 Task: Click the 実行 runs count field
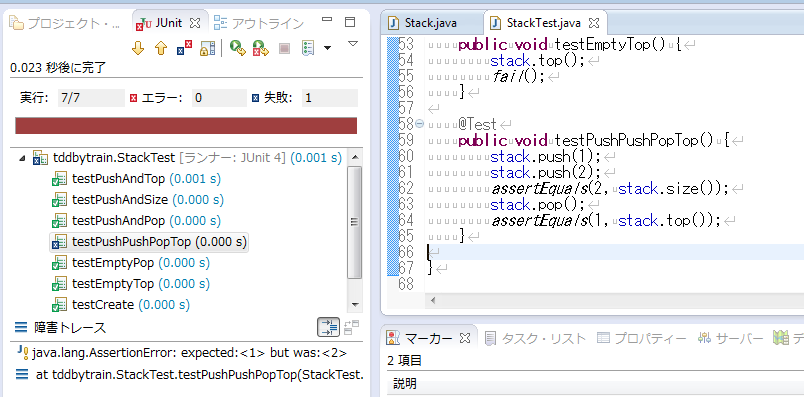coord(90,98)
